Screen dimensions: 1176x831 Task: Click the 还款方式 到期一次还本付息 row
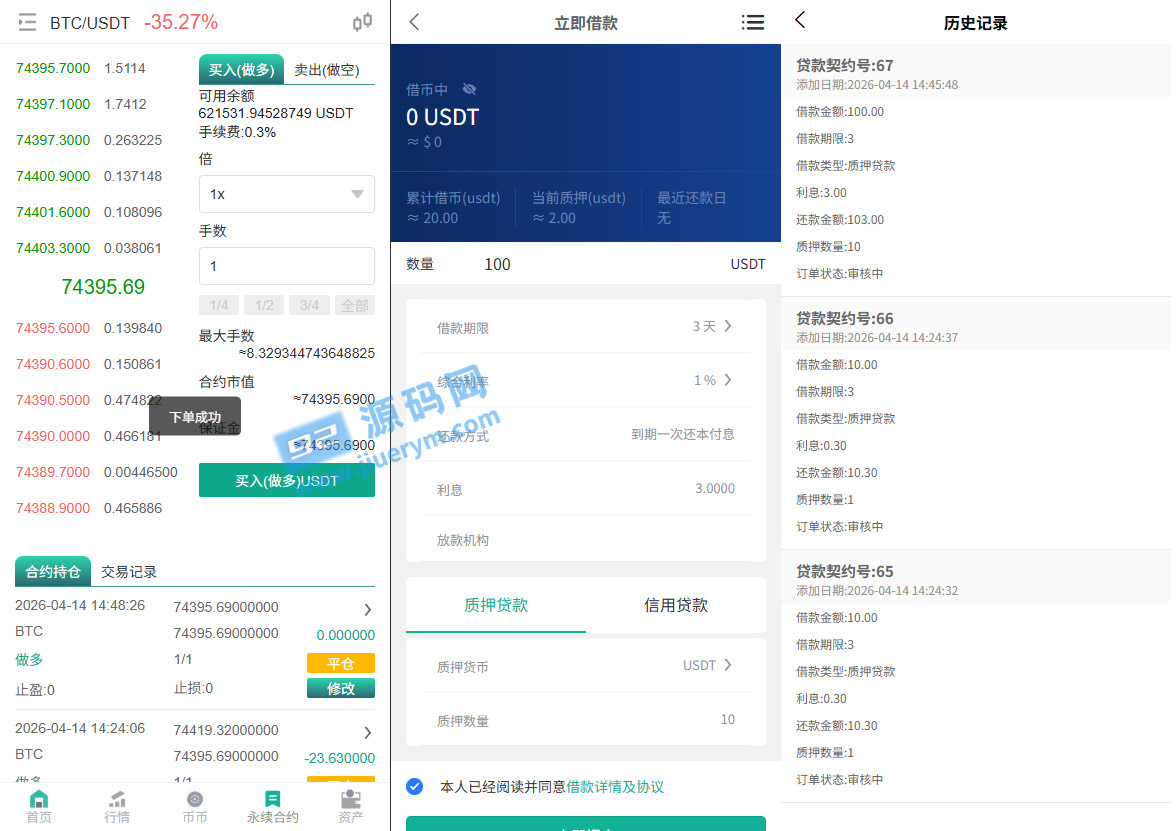586,435
